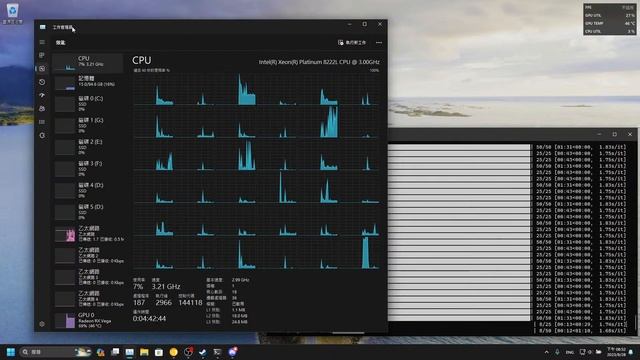The height and width of the screenshot is (360, 640).
Task: Open the yellow circle taskbar app
Action: (x=173, y=352)
